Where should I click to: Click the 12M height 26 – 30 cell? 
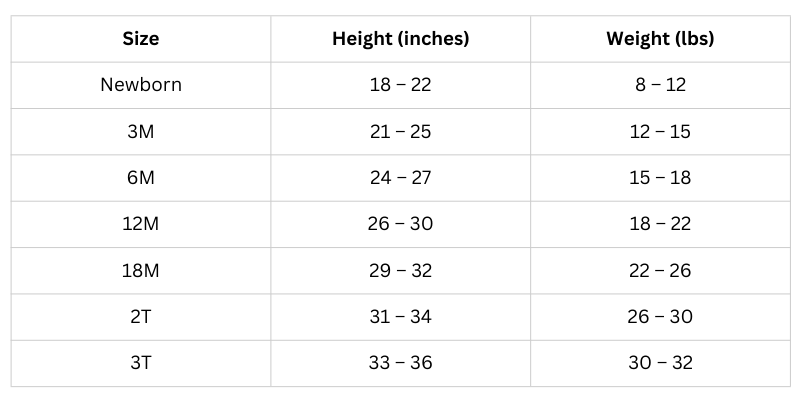pyautogui.click(x=400, y=224)
